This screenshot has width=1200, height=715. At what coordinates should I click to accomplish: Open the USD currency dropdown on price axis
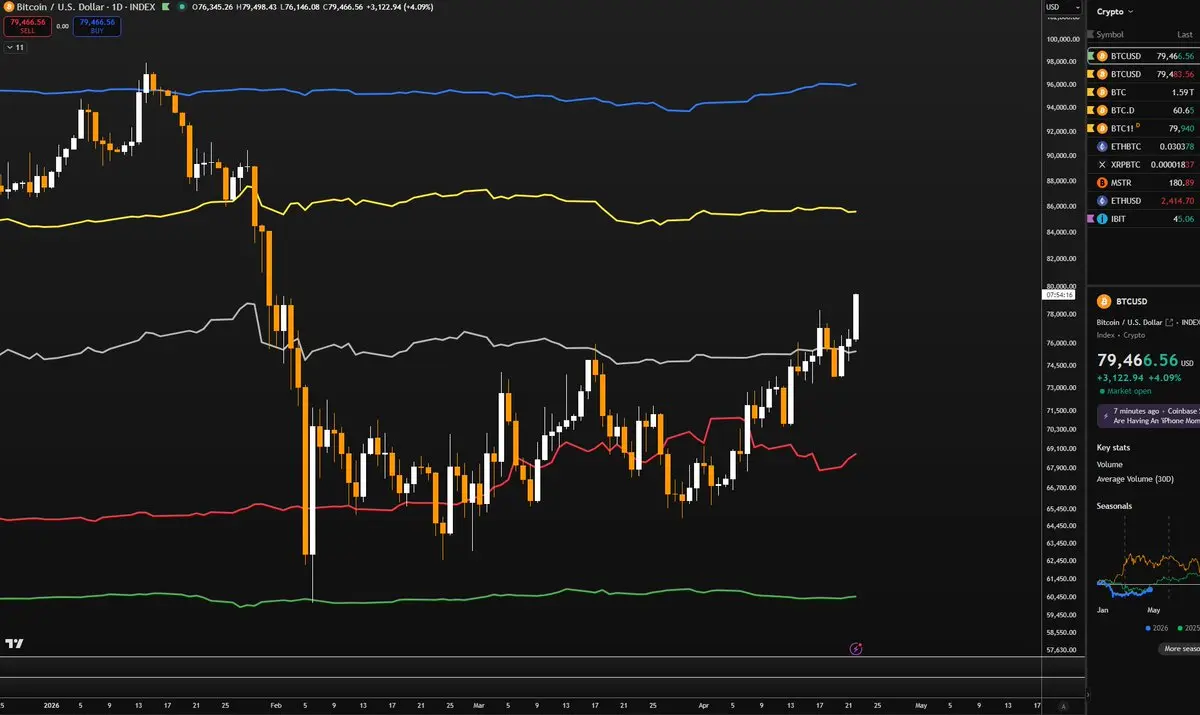coord(1062,8)
